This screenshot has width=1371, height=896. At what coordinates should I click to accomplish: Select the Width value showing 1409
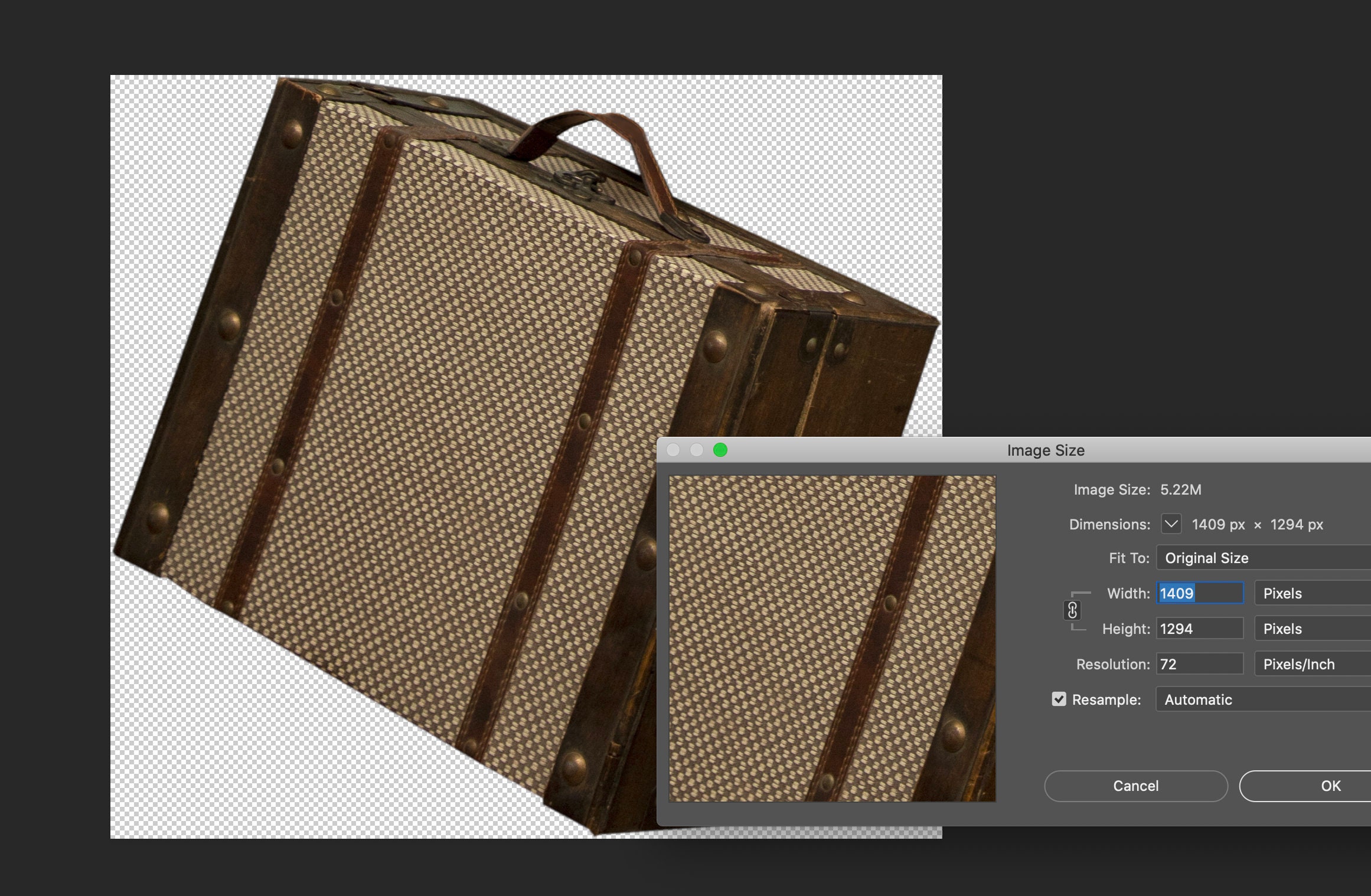tap(1199, 593)
